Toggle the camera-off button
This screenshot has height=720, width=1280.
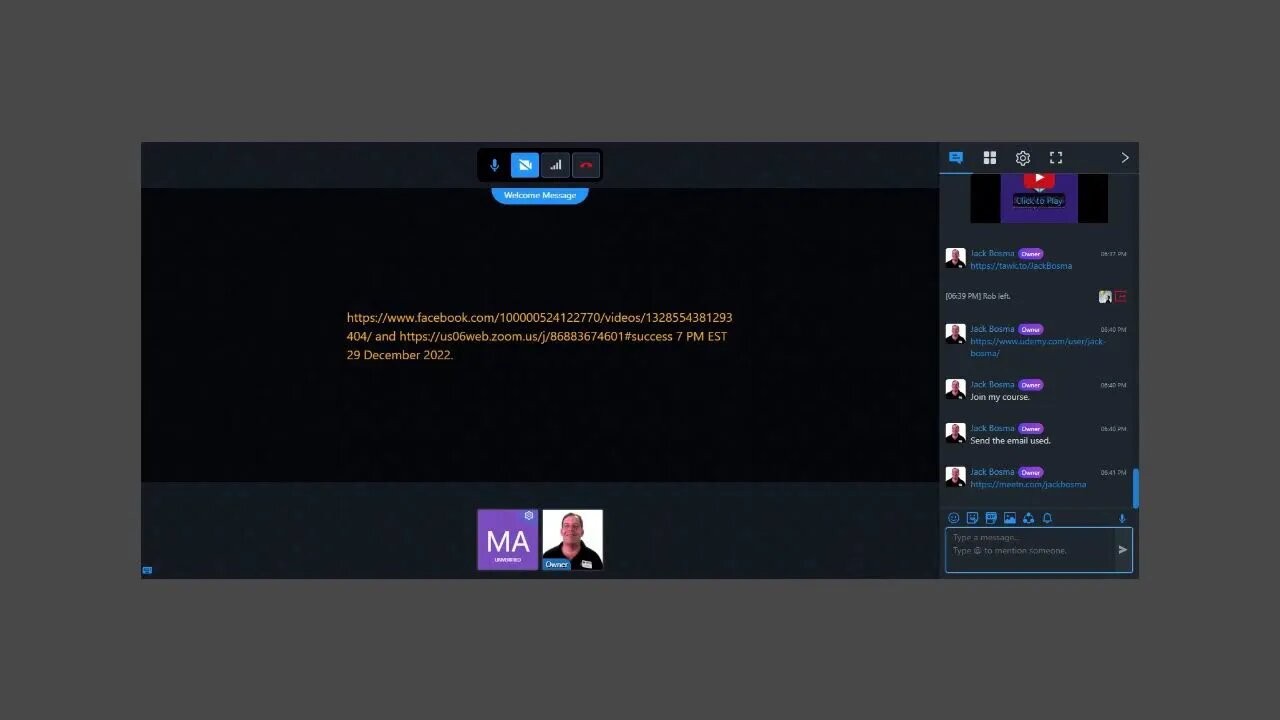coord(525,165)
